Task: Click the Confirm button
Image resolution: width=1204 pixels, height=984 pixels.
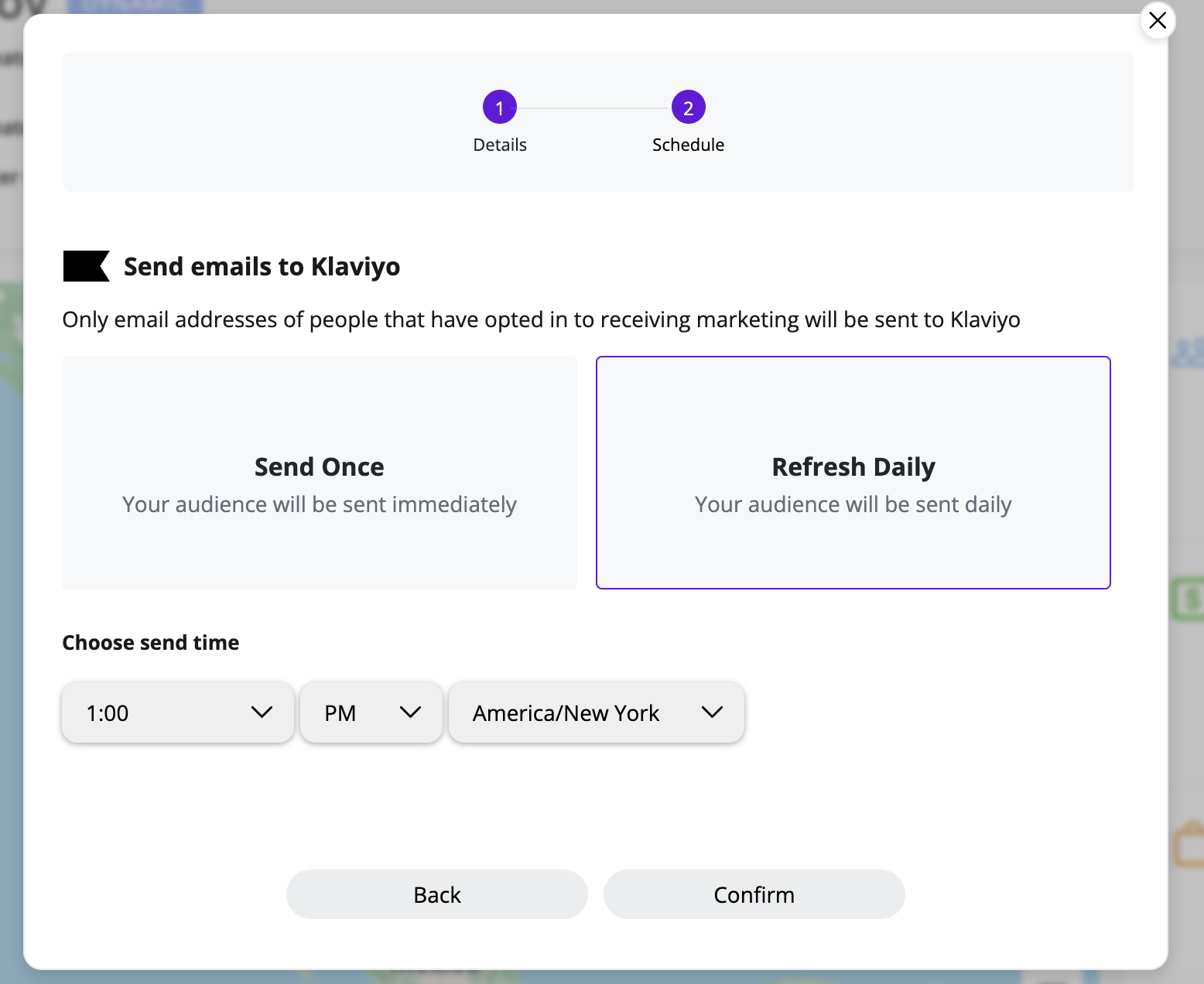Action: click(x=754, y=894)
